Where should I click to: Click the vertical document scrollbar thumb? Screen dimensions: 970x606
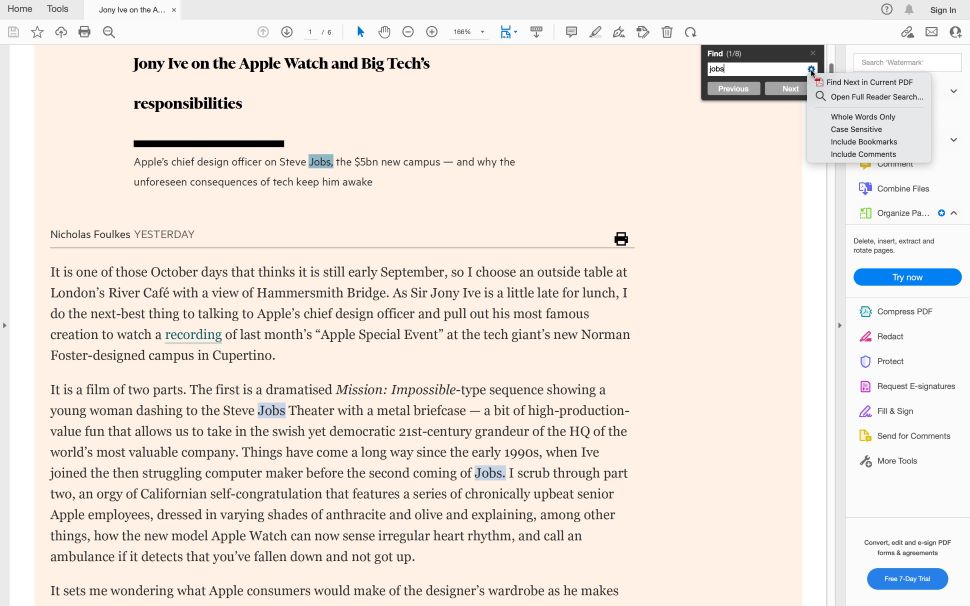pyautogui.click(x=831, y=69)
